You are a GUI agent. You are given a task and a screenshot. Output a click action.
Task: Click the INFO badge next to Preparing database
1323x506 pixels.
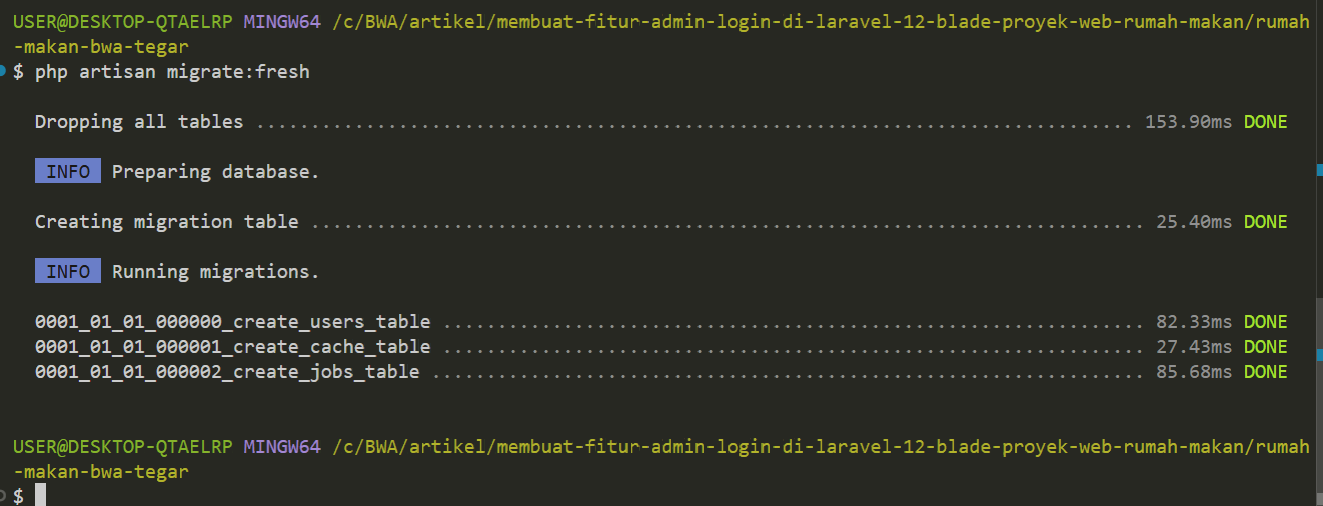click(68, 172)
